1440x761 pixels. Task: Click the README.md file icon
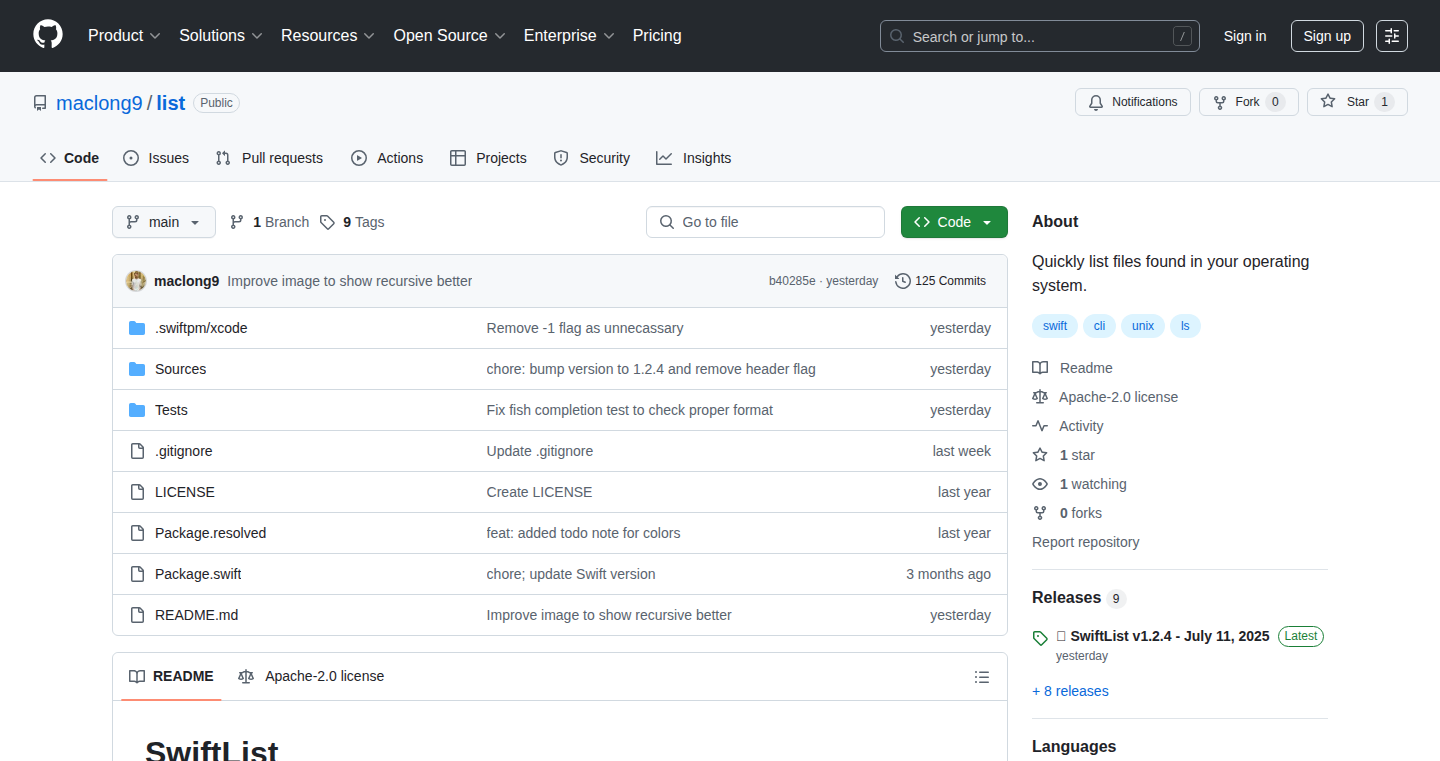[x=137, y=615]
